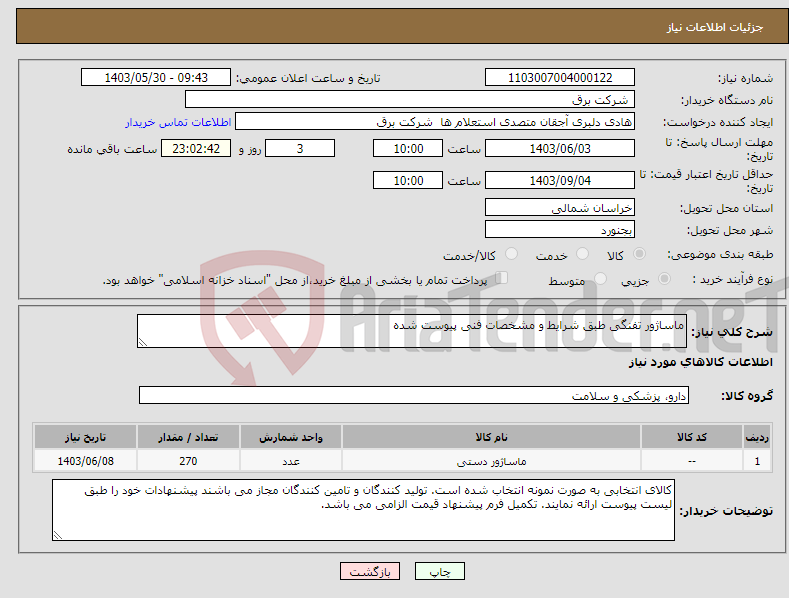This screenshot has height=598, width=789.
Task: Select the کالا/خدمت radio button
Action: click(511, 254)
